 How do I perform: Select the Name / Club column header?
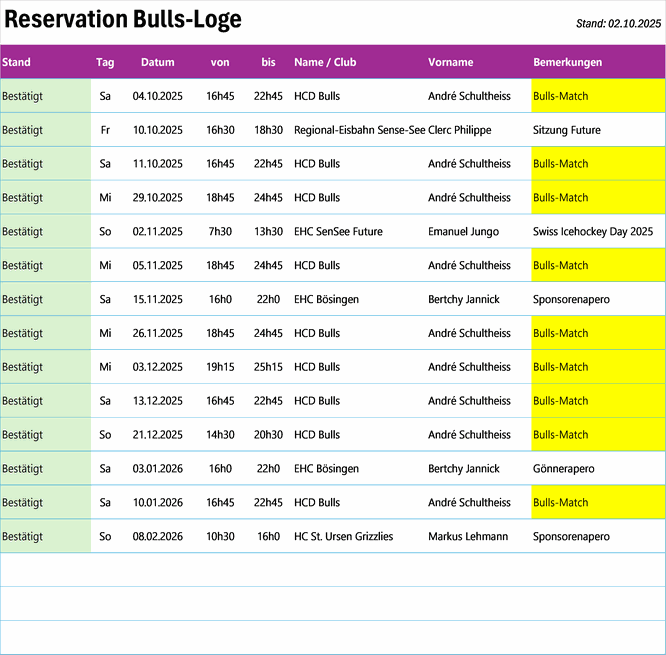coord(325,62)
